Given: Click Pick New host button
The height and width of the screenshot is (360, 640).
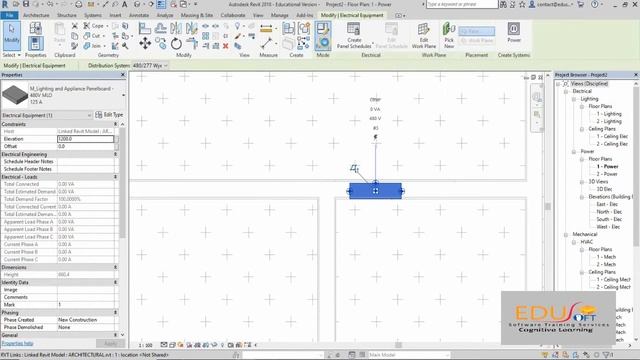Looking at the screenshot, I should click(x=449, y=36).
